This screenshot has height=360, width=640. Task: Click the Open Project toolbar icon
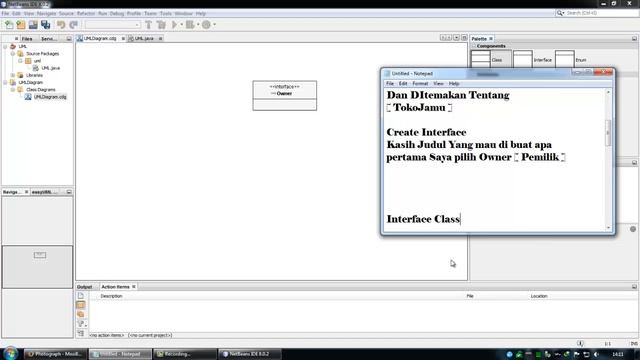click(x=33, y=25)
